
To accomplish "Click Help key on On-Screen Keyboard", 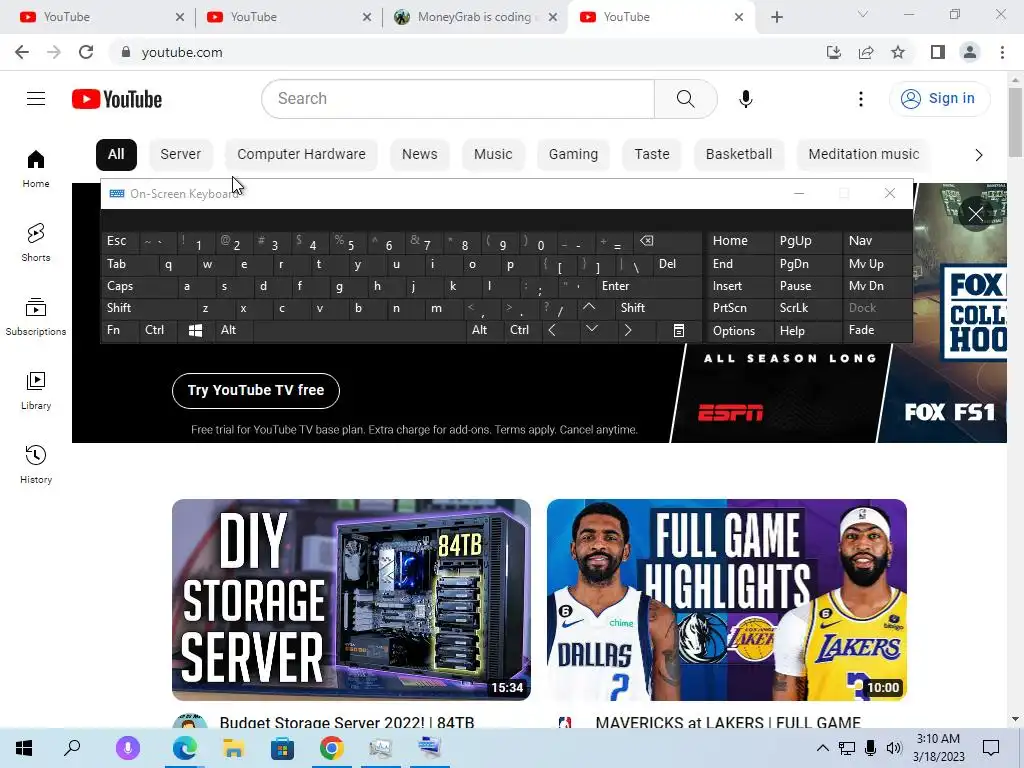I will (807, 330).
